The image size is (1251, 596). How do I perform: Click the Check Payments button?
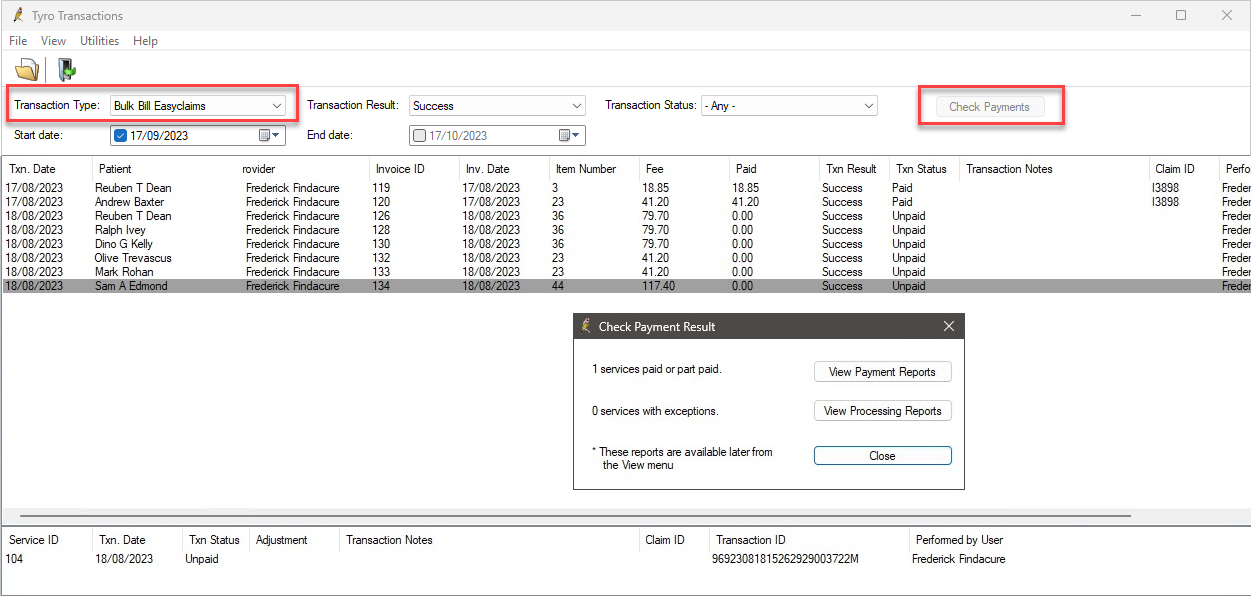(x=989, y=106)
